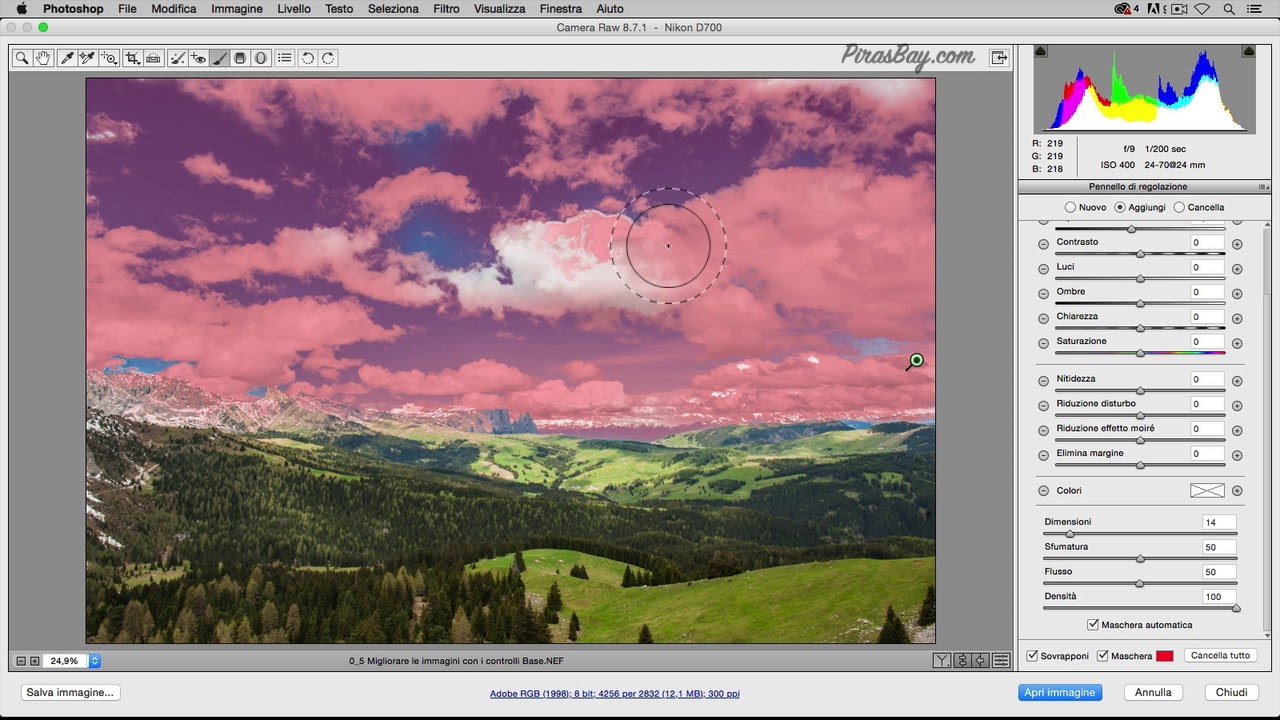Toggle the shadow clipping warning in histogram
This screenshot has width=1280, height=720.
pos(1040,51)
